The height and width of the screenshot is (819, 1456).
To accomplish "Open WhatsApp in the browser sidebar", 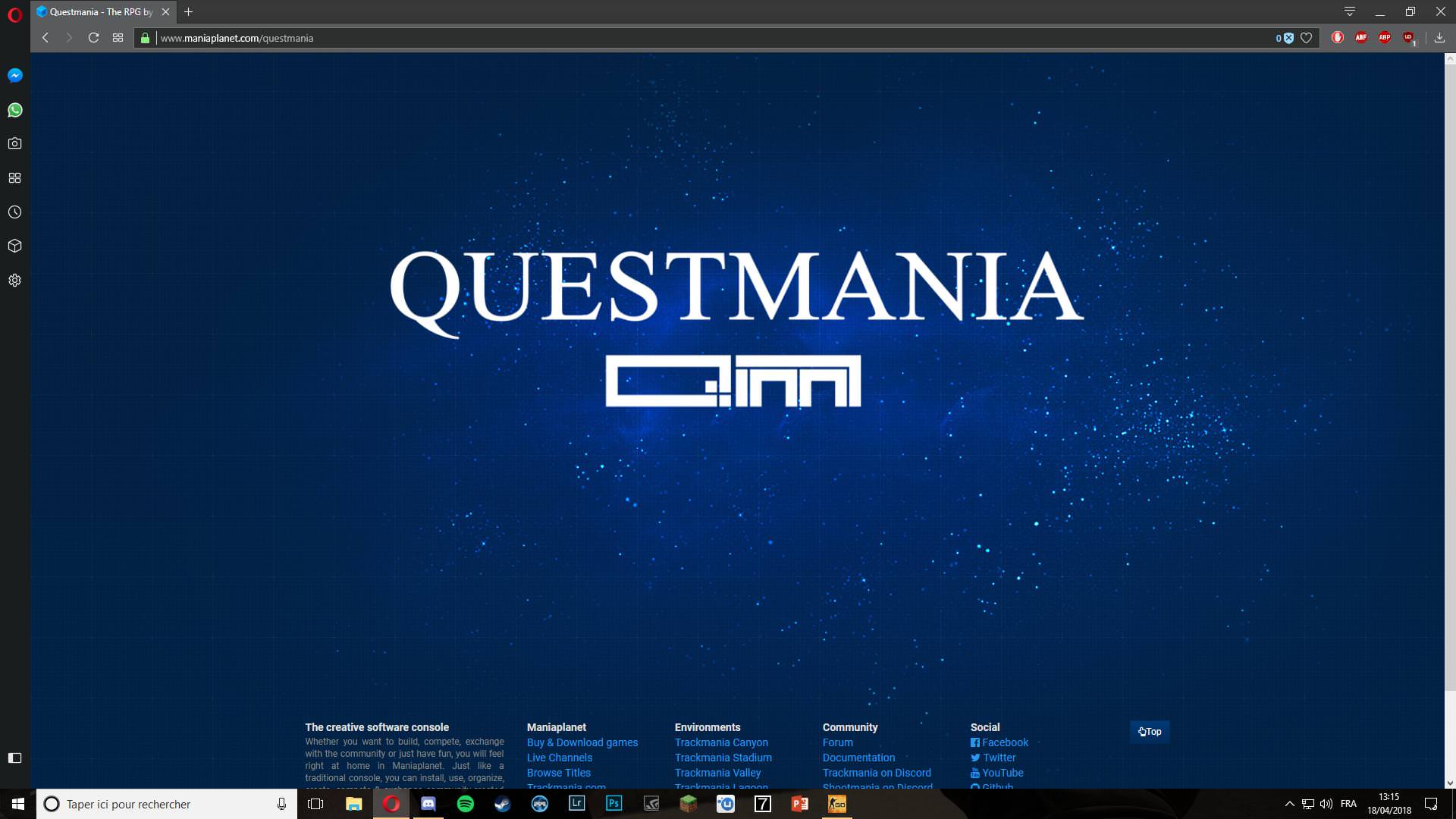I will click(x=15, y=110).
